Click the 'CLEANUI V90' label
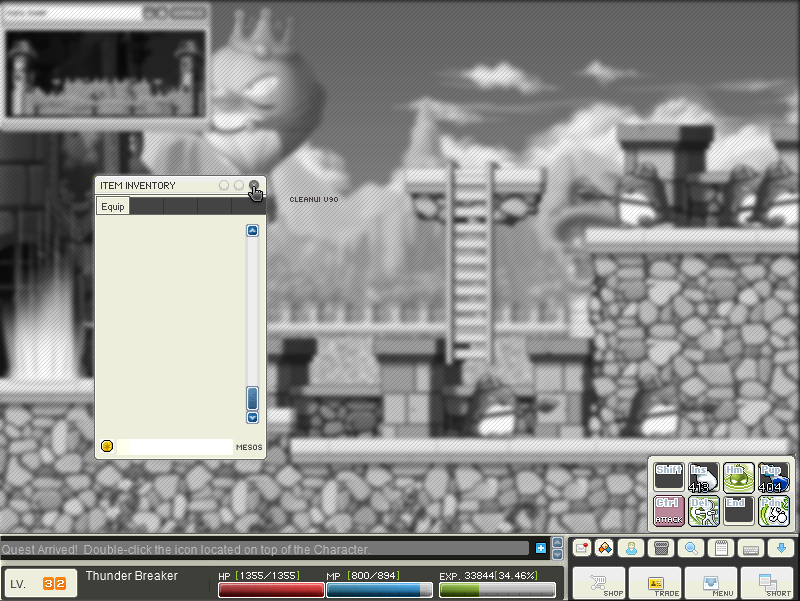The image size is (800, 601). click(314, 199)
